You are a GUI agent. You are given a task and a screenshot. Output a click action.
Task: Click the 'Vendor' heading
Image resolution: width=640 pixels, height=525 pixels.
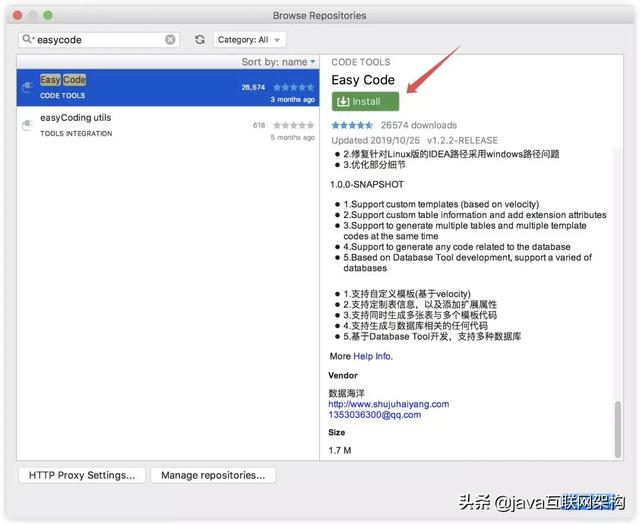click(343, 375)
